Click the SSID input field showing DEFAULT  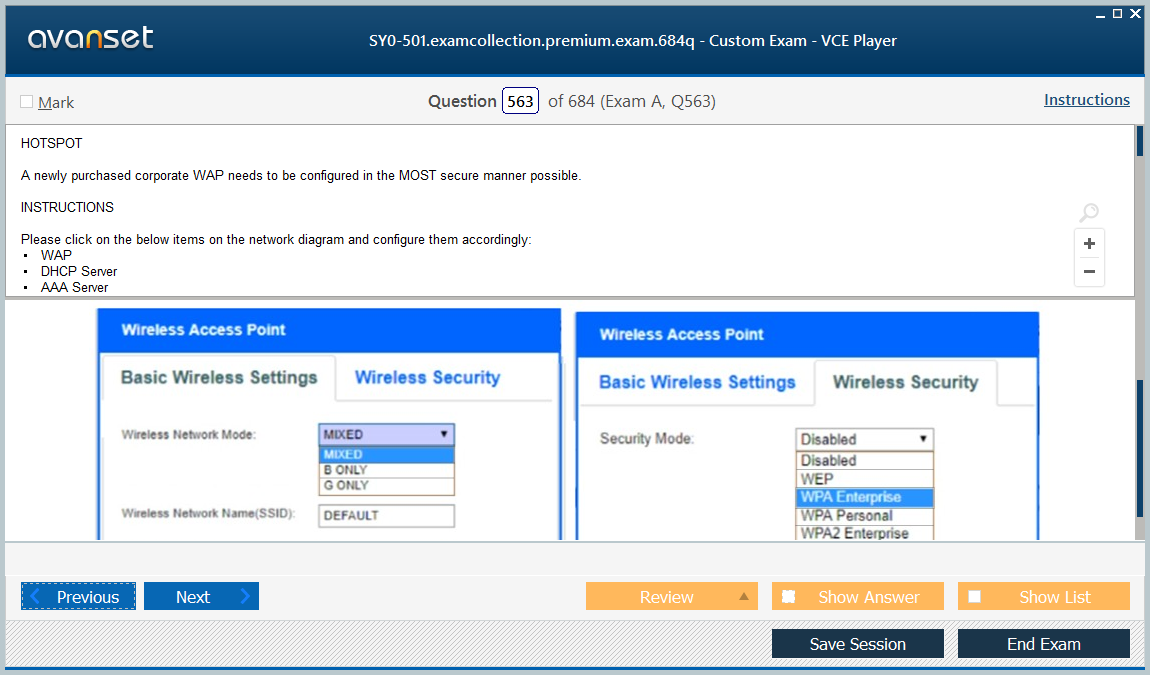point(386,516)
